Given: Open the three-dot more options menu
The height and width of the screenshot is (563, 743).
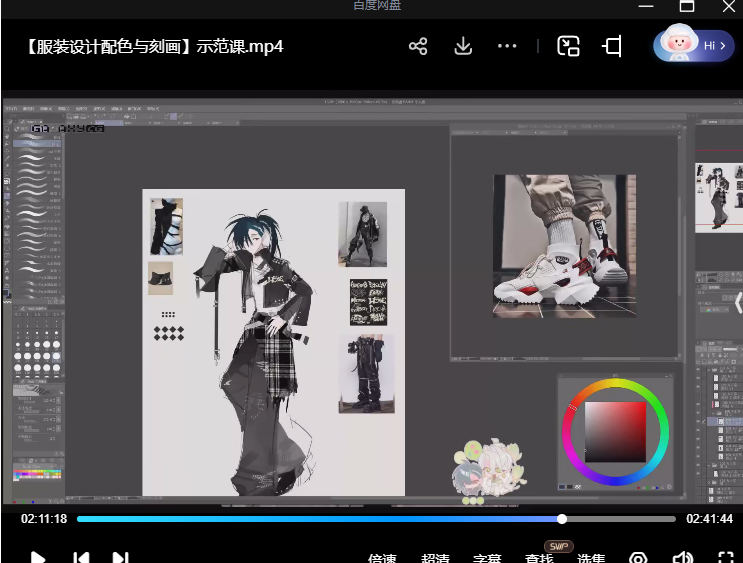Looking at the screenshot, I should [x=507, y=46].
